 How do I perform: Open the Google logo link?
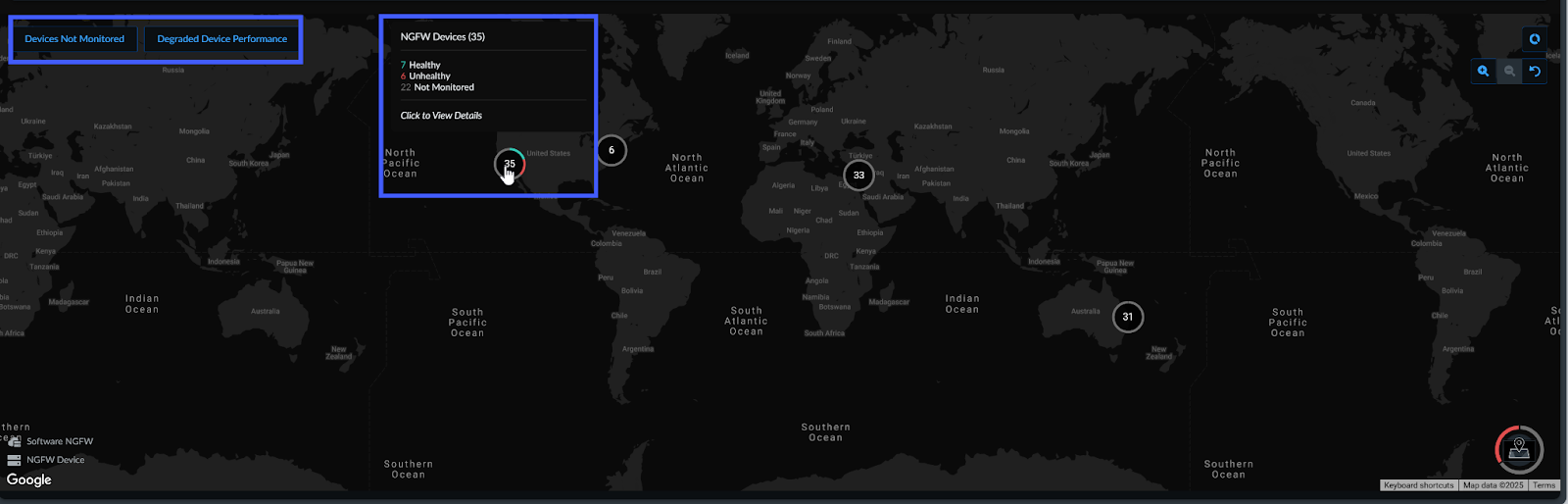[x=28, y=479]
